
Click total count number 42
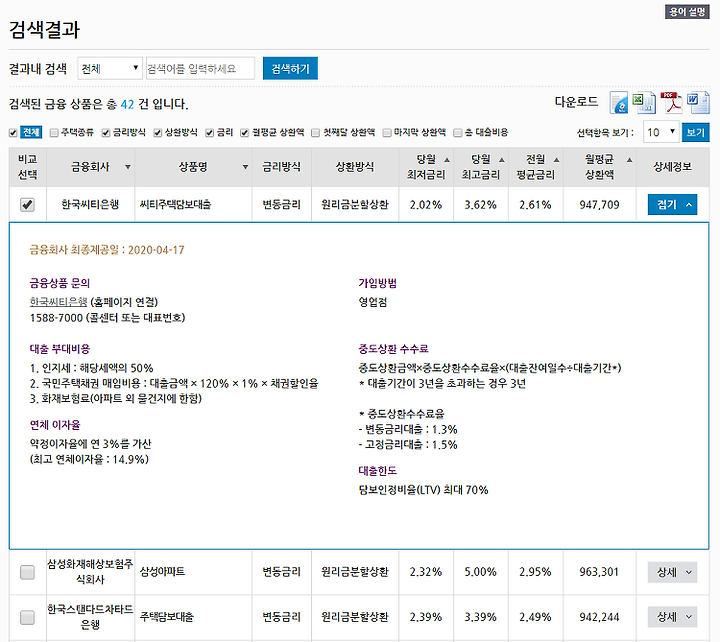point(127,104)
